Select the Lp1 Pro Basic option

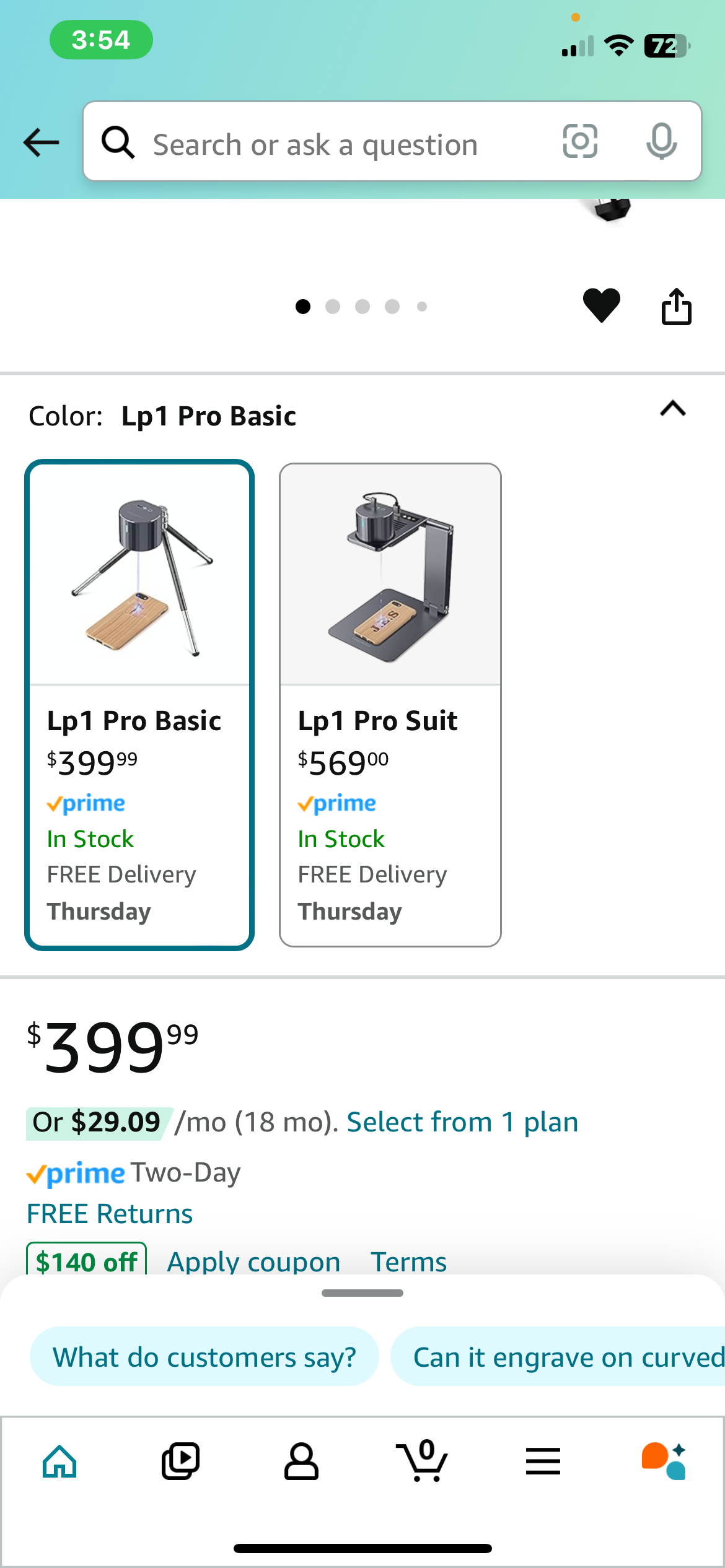[139, 705]
